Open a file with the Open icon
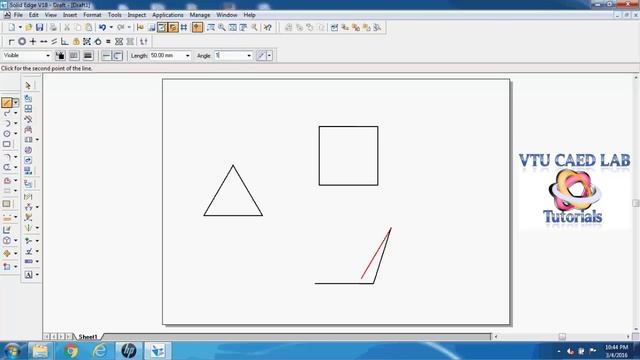 (x=29, y=27)
